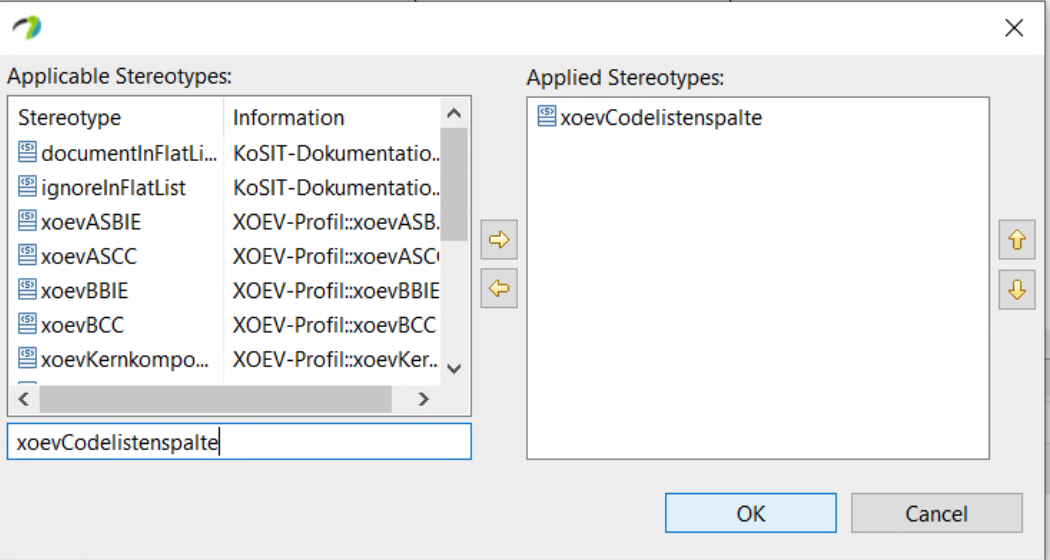Click XOEV-Profil::xoevBCC information cell
Image resolution: width=1050 pixels, height=560 pixels.
pyautogui.click(x=334, y=325)
